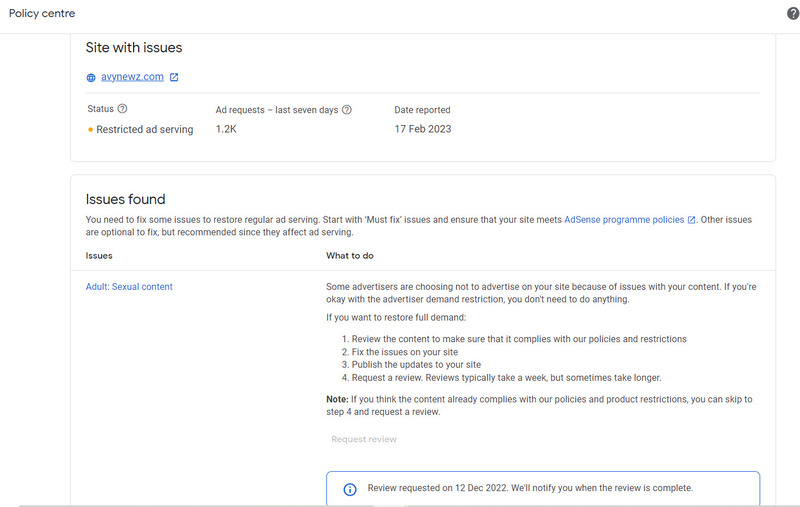The width and height of the screenshot is (800, 507).
Task: Click the orange status dot indicator
Action: tap(90, 130)
